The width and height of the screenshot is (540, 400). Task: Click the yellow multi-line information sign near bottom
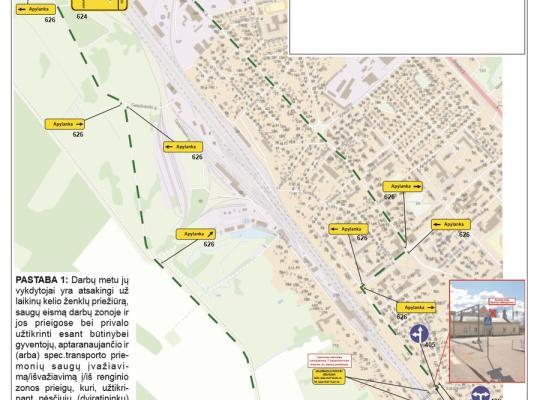329,377
